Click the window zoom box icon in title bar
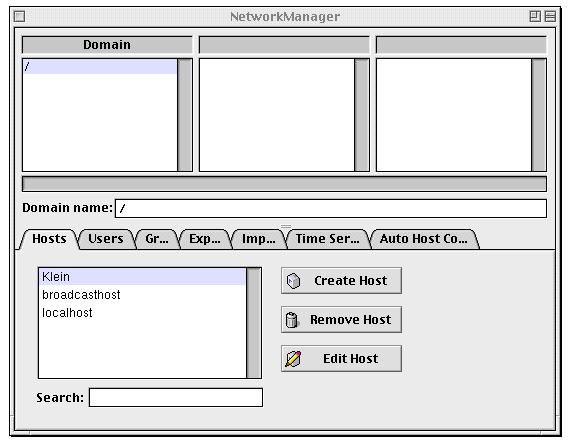 (x=535, y=16)
